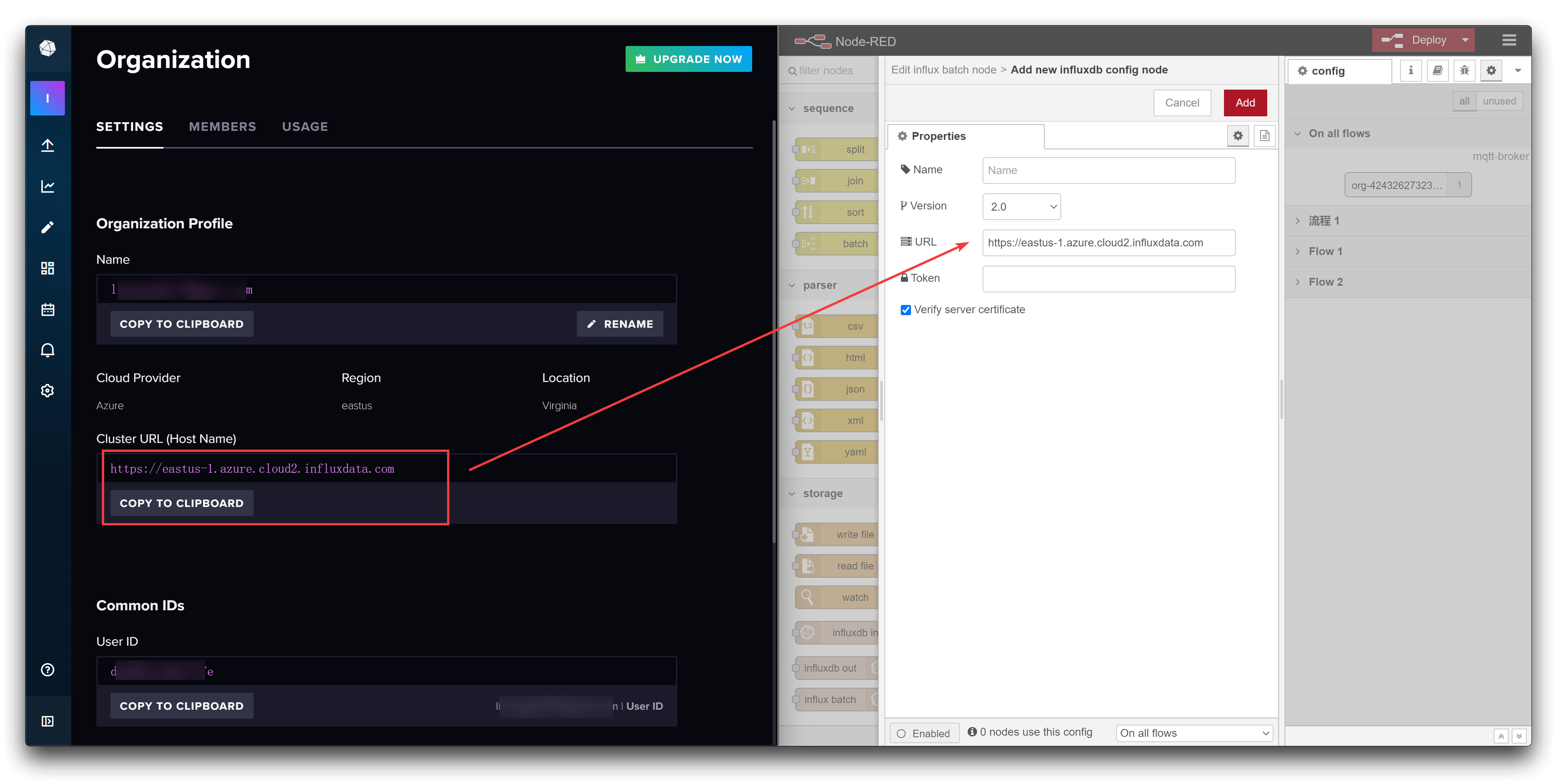Open Node-RED hamburger main menu
Image resolution: width=1557 pixels, height=784 pixels.
(1509, 40)
